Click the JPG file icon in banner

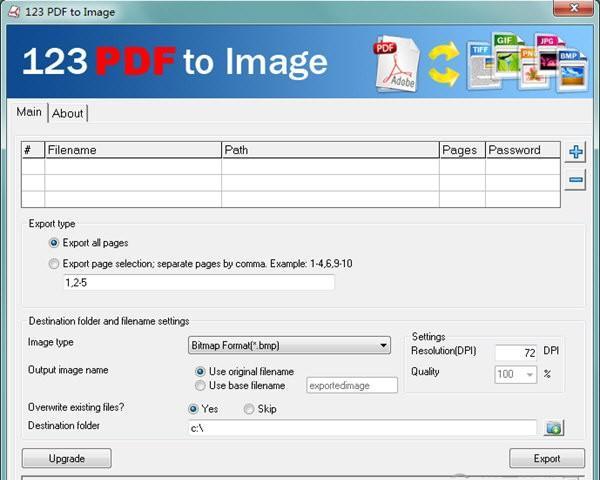549,54
